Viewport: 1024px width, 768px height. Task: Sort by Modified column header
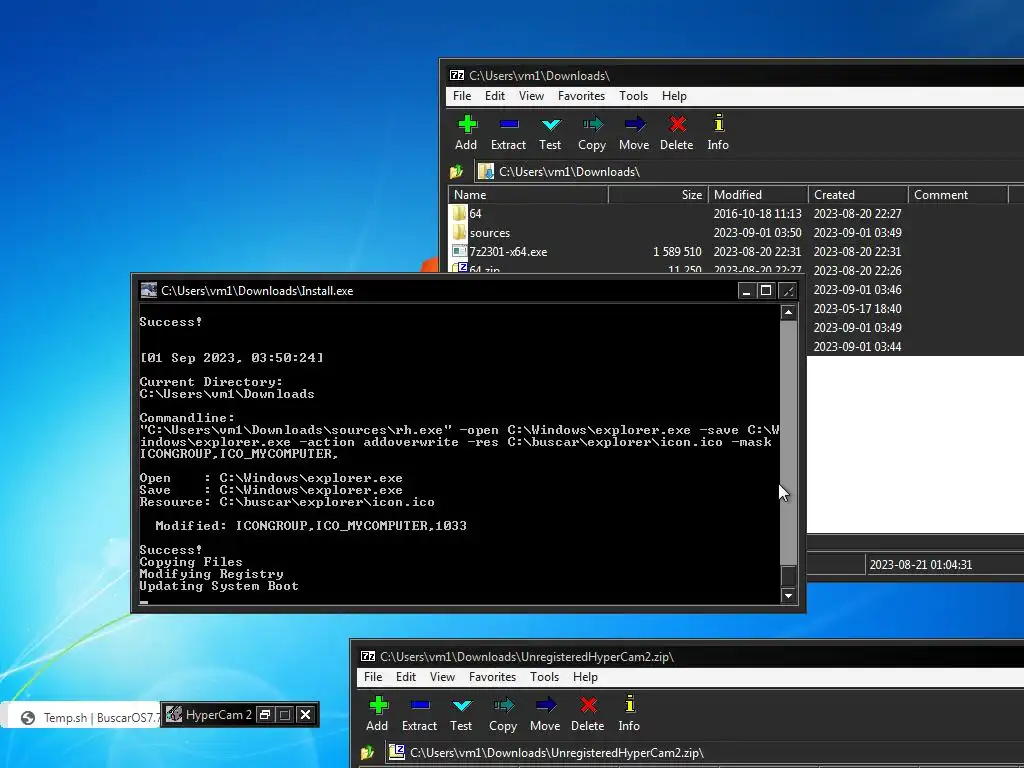pyautogui.click(x=758, y=195)
